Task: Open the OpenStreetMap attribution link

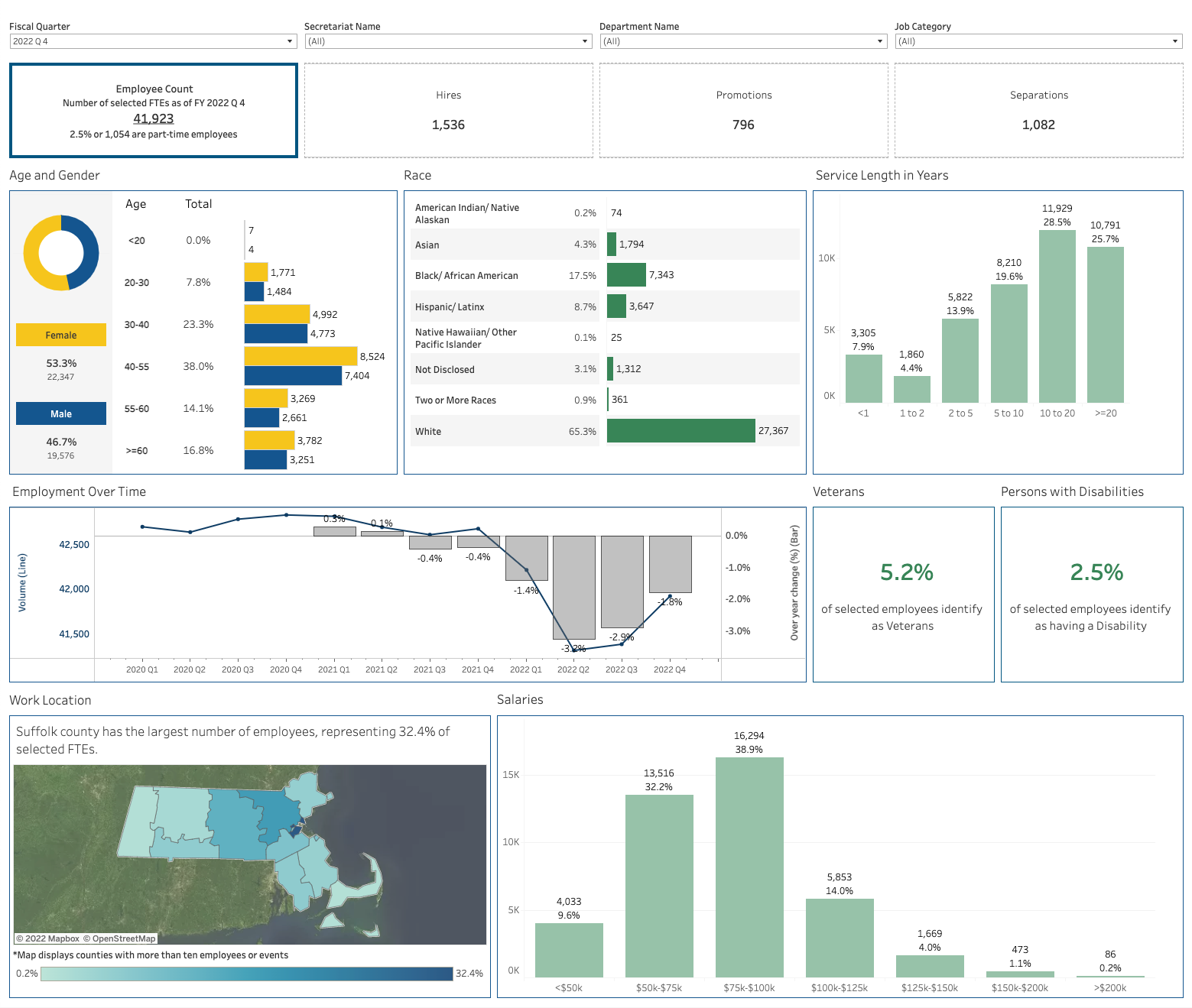Action: (x=120, y=938)
